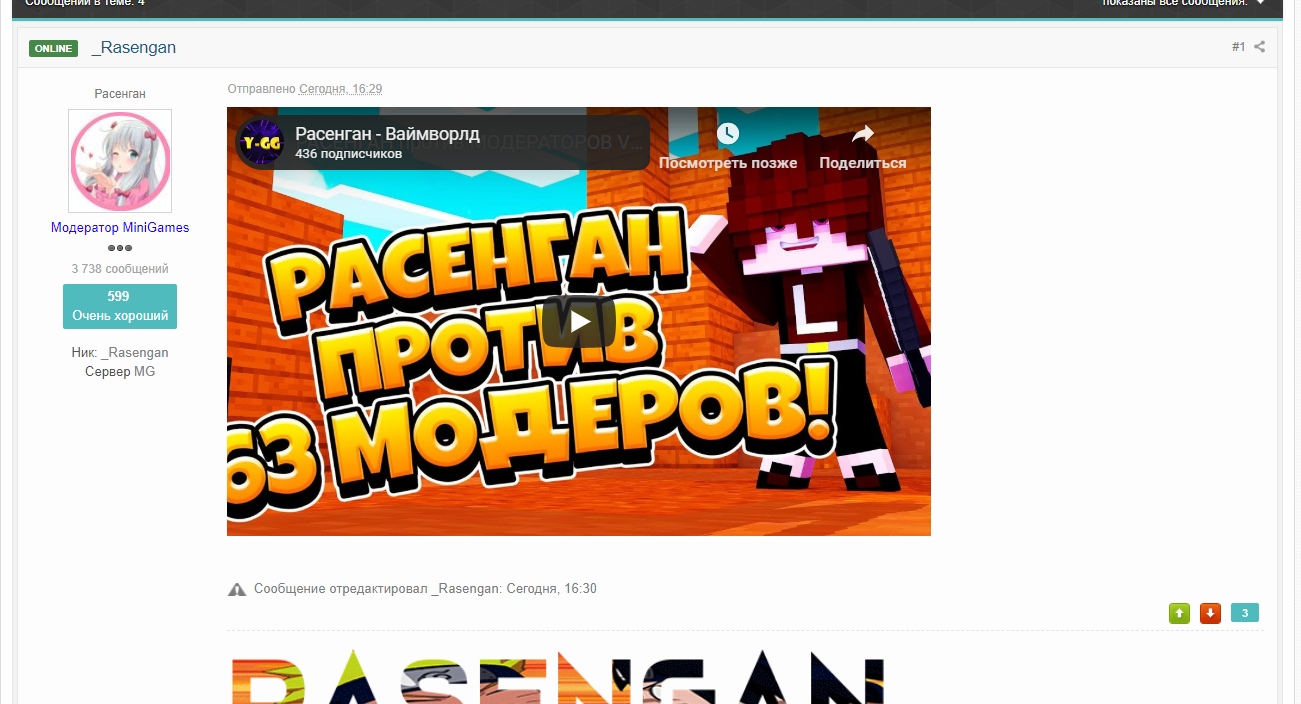Click the Отправлено Сегодня, 16:29 timestamp
Screen dimensions: 1301x704
pos(305,89)
